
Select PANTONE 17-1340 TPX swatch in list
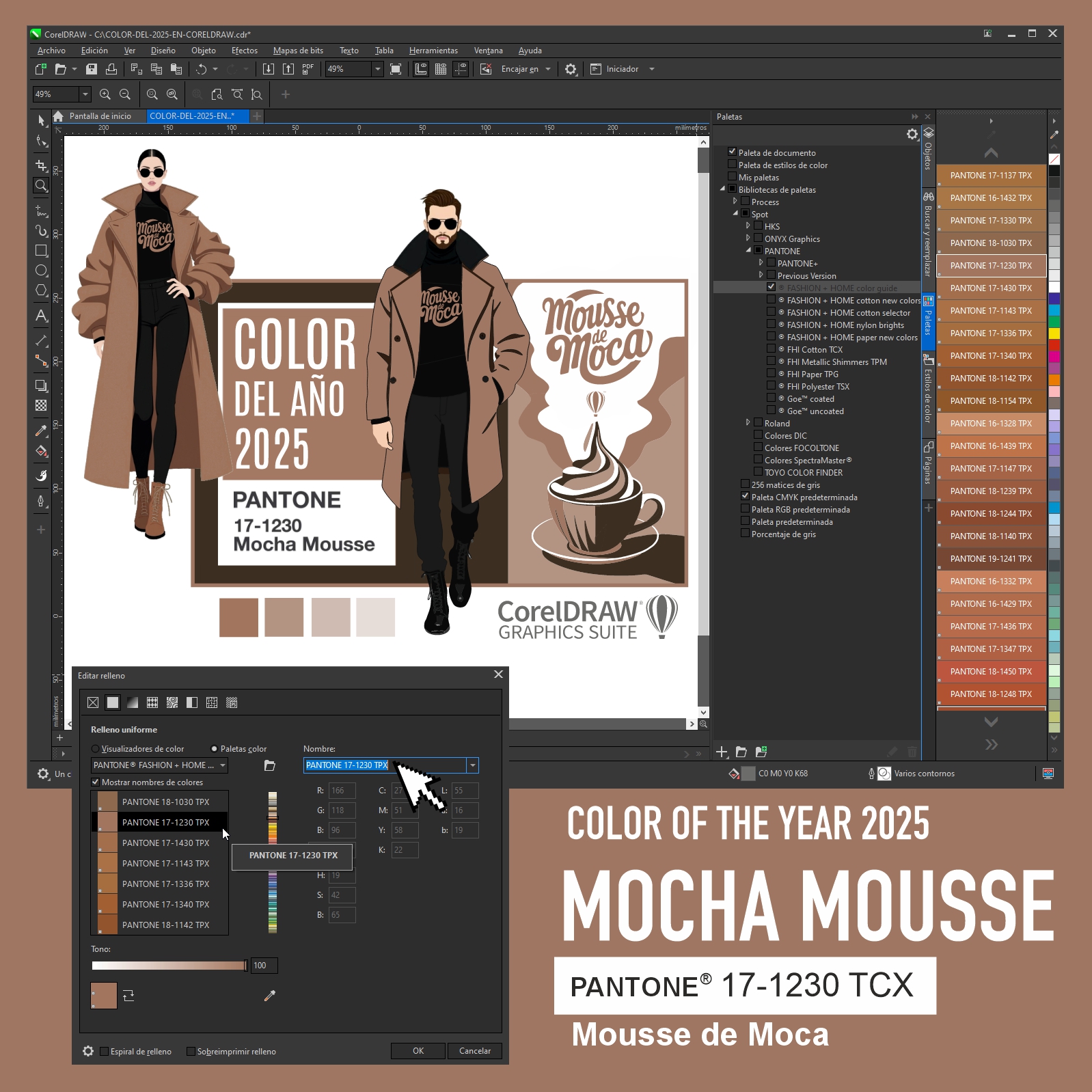pyautogui.click(x=165, y=904)
